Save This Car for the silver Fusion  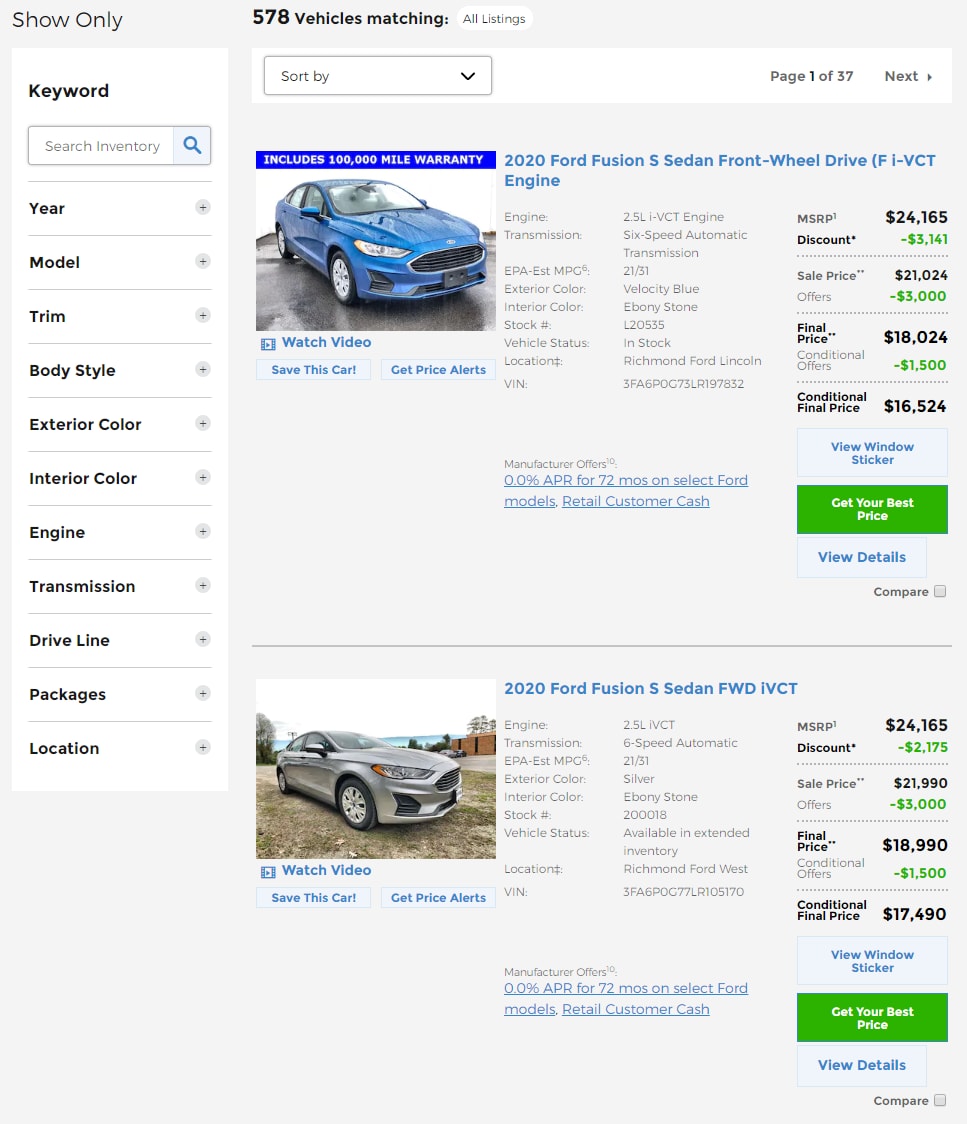click(313, 897)
